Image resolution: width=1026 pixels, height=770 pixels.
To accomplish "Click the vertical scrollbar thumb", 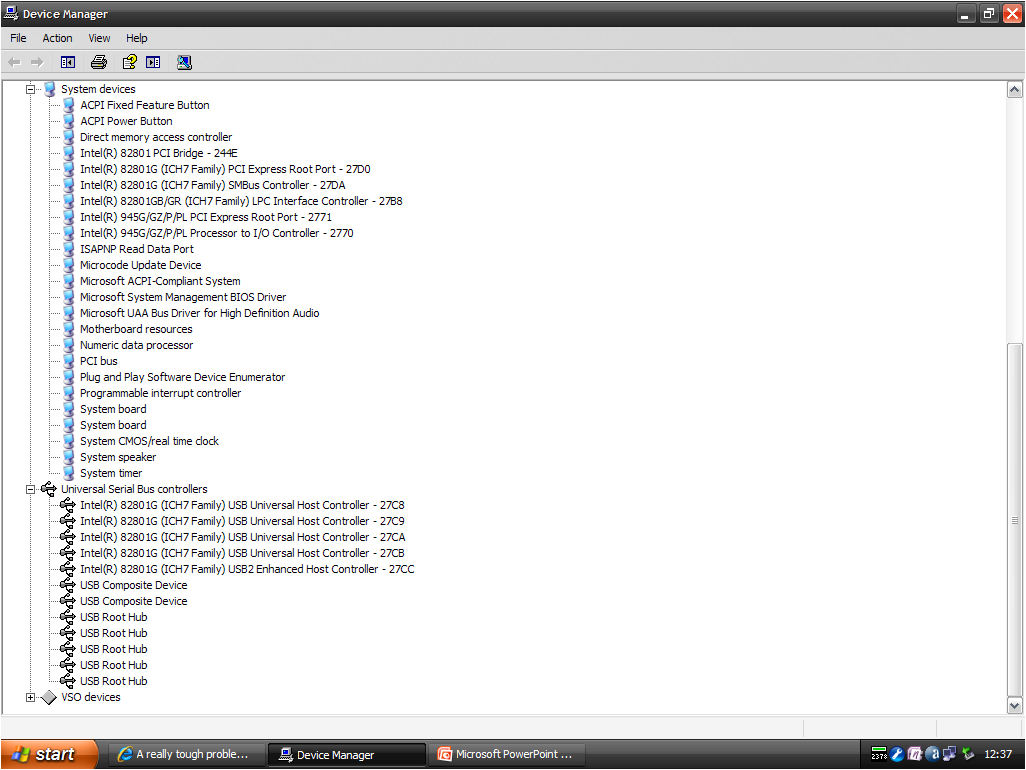I will [x=1014, y=520].
